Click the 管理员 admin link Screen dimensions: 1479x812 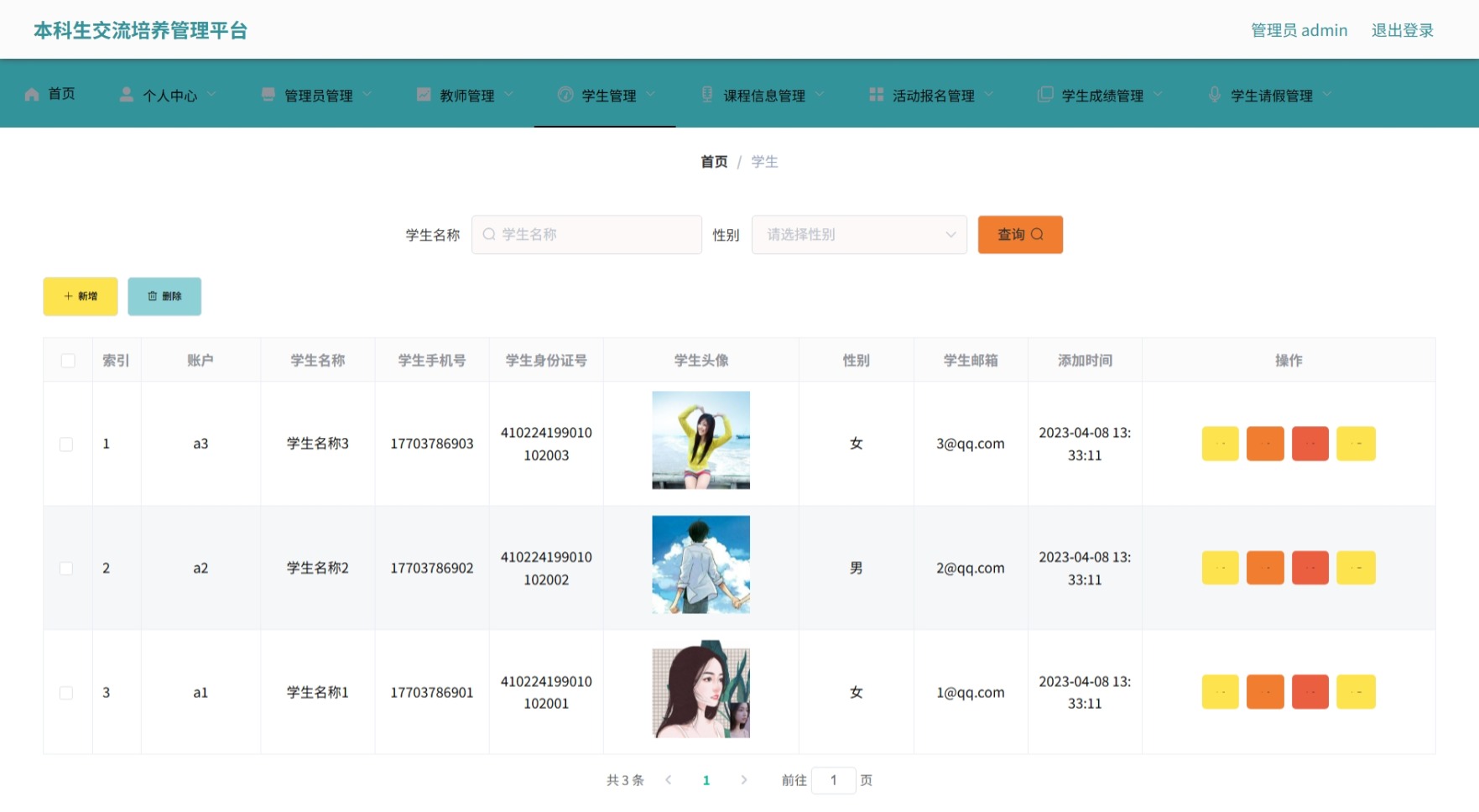tap(1299, 30)
